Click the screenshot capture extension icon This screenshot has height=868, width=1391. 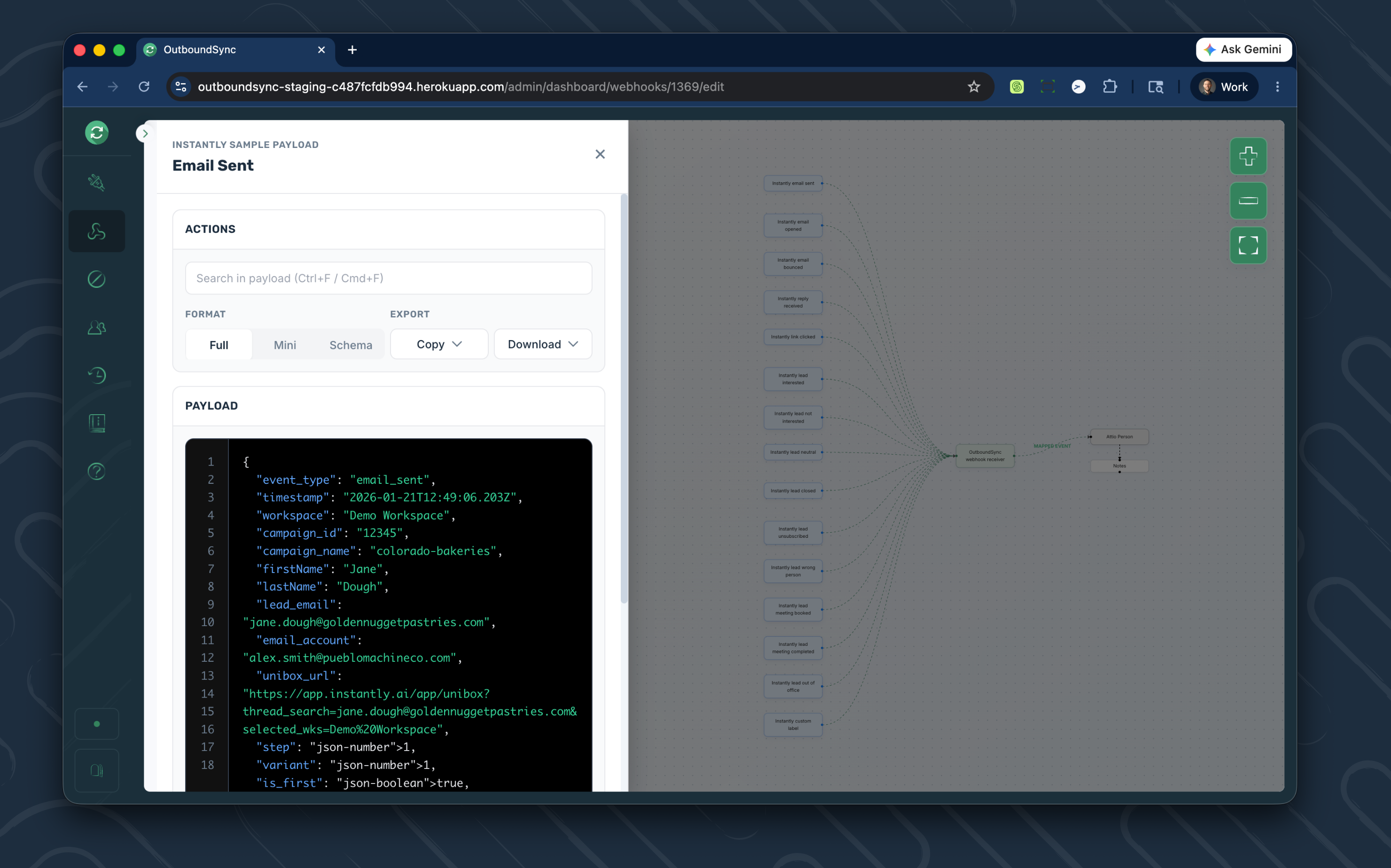(1047, 87)
